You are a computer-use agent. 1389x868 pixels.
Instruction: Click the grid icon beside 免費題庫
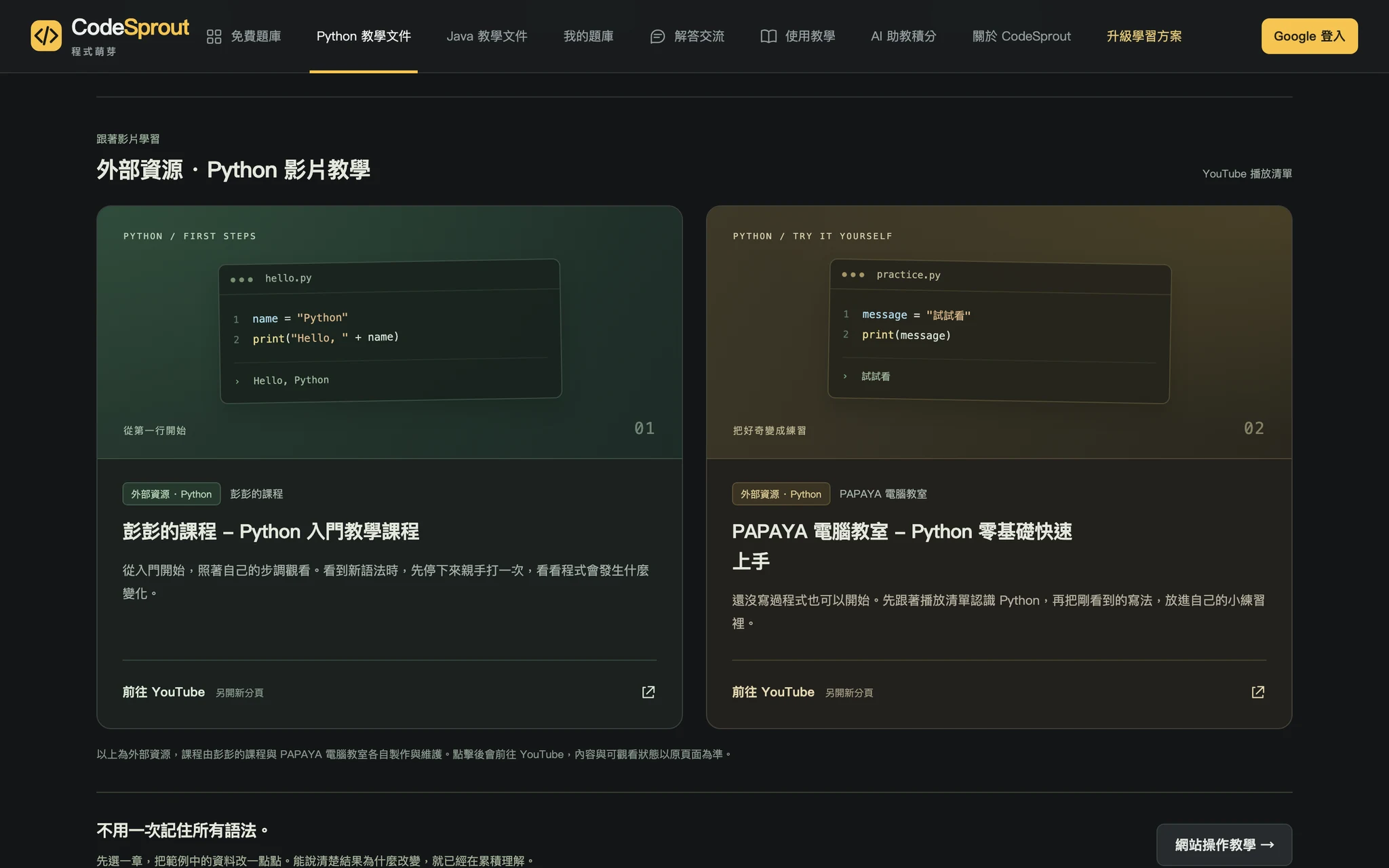click(x=214, y=37)
